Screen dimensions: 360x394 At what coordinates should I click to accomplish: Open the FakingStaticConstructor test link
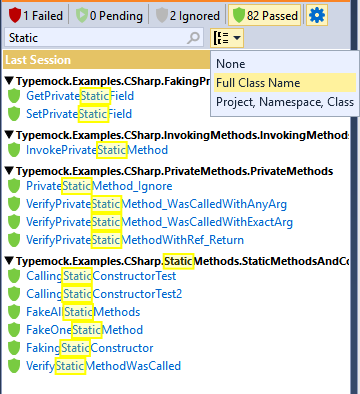(x=90, y=348)
